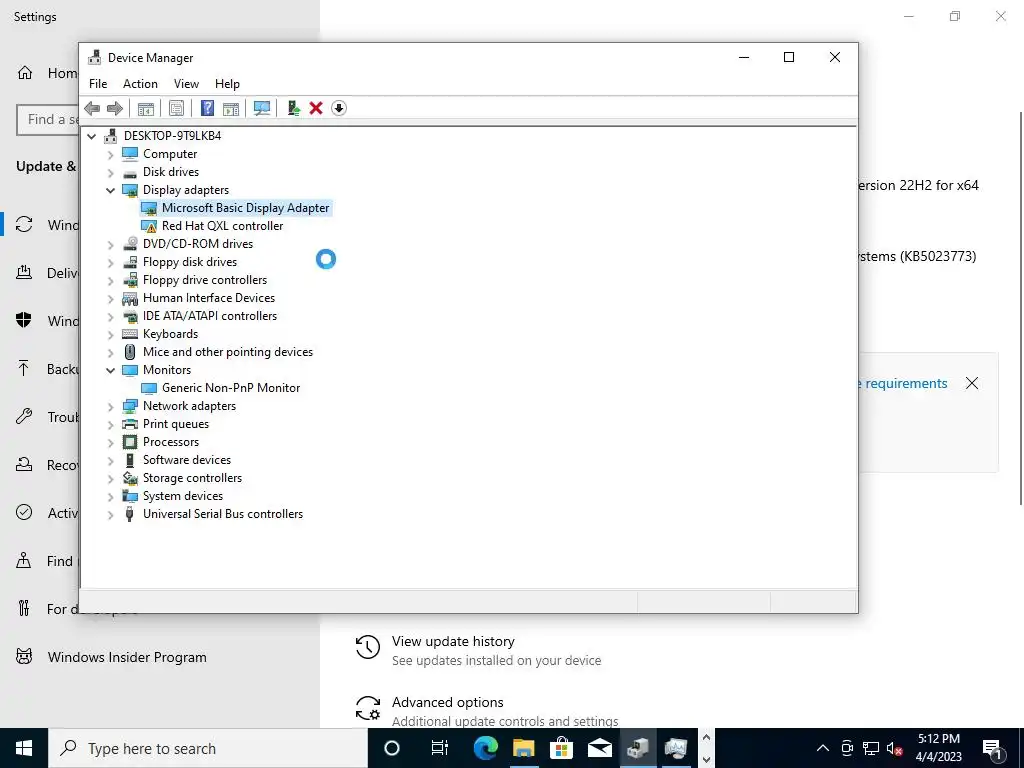The image size is (1024, 768).
Task: Click the Windows Insider Program cat icon
Action: [x=24, y=656]
